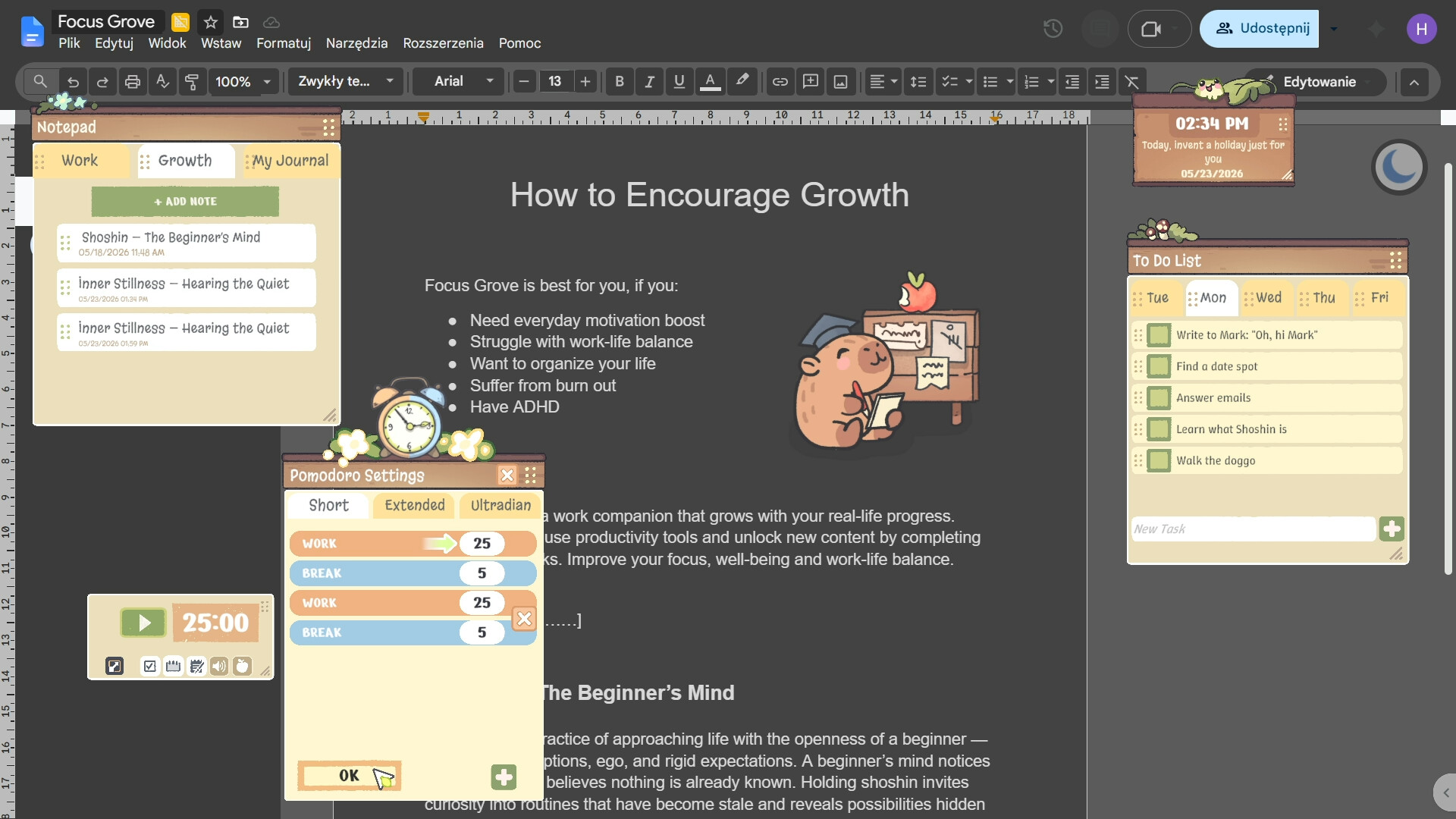Open the Wstaw menu
The height and width of the screenshot is (819, 1456).
221,43
